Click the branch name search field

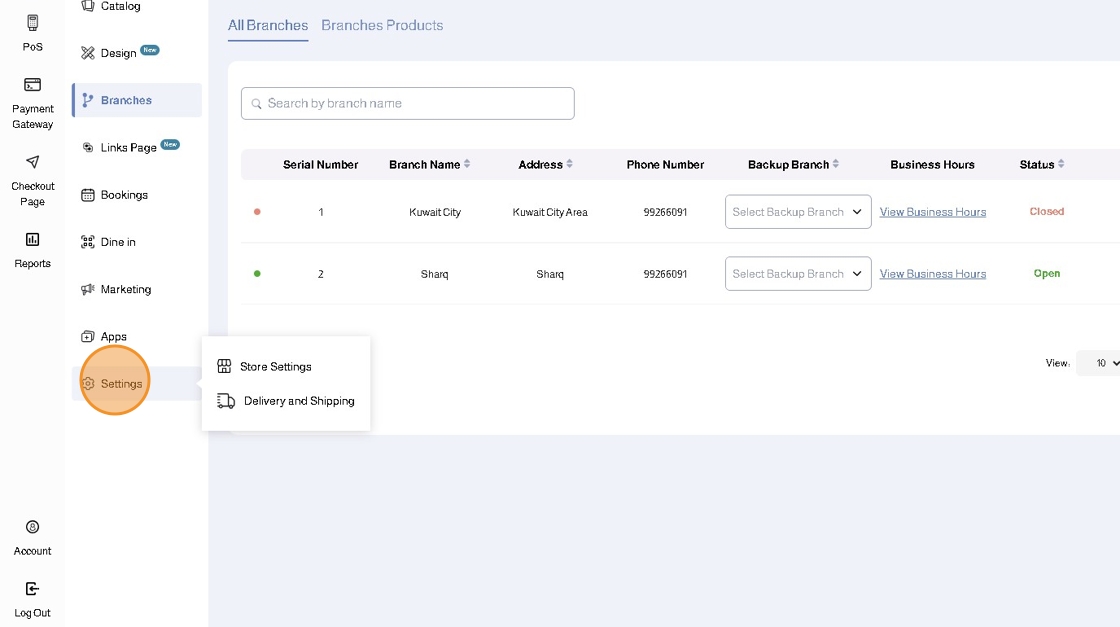point(408,103)
